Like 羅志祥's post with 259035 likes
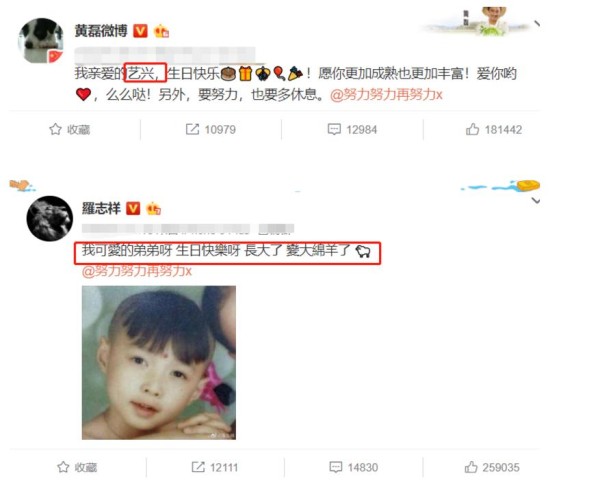Image resolution: width=600 pixels, height=485 pixels. click(492, 467)
